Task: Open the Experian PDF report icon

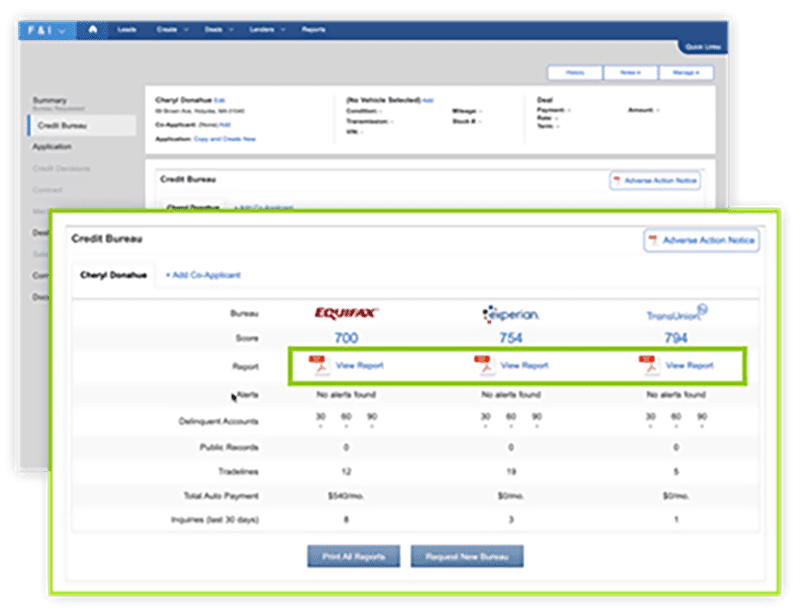Action: [x=484, y=365]
